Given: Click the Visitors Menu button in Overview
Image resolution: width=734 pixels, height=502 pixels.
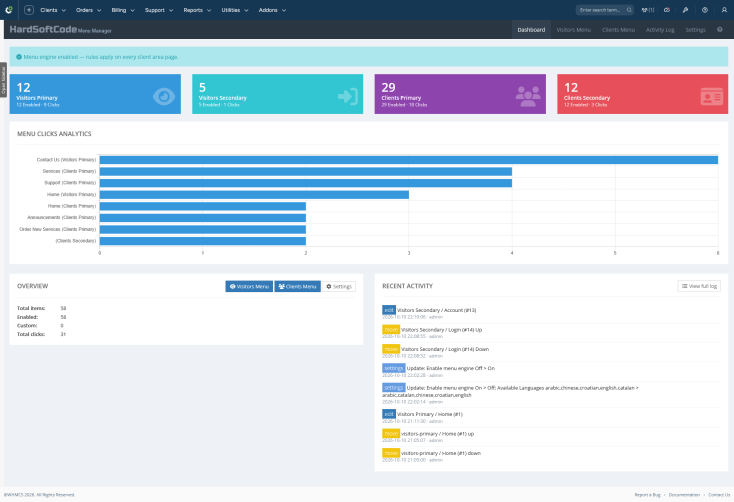Looking at the screenshot, I should [x=249, y=286].
